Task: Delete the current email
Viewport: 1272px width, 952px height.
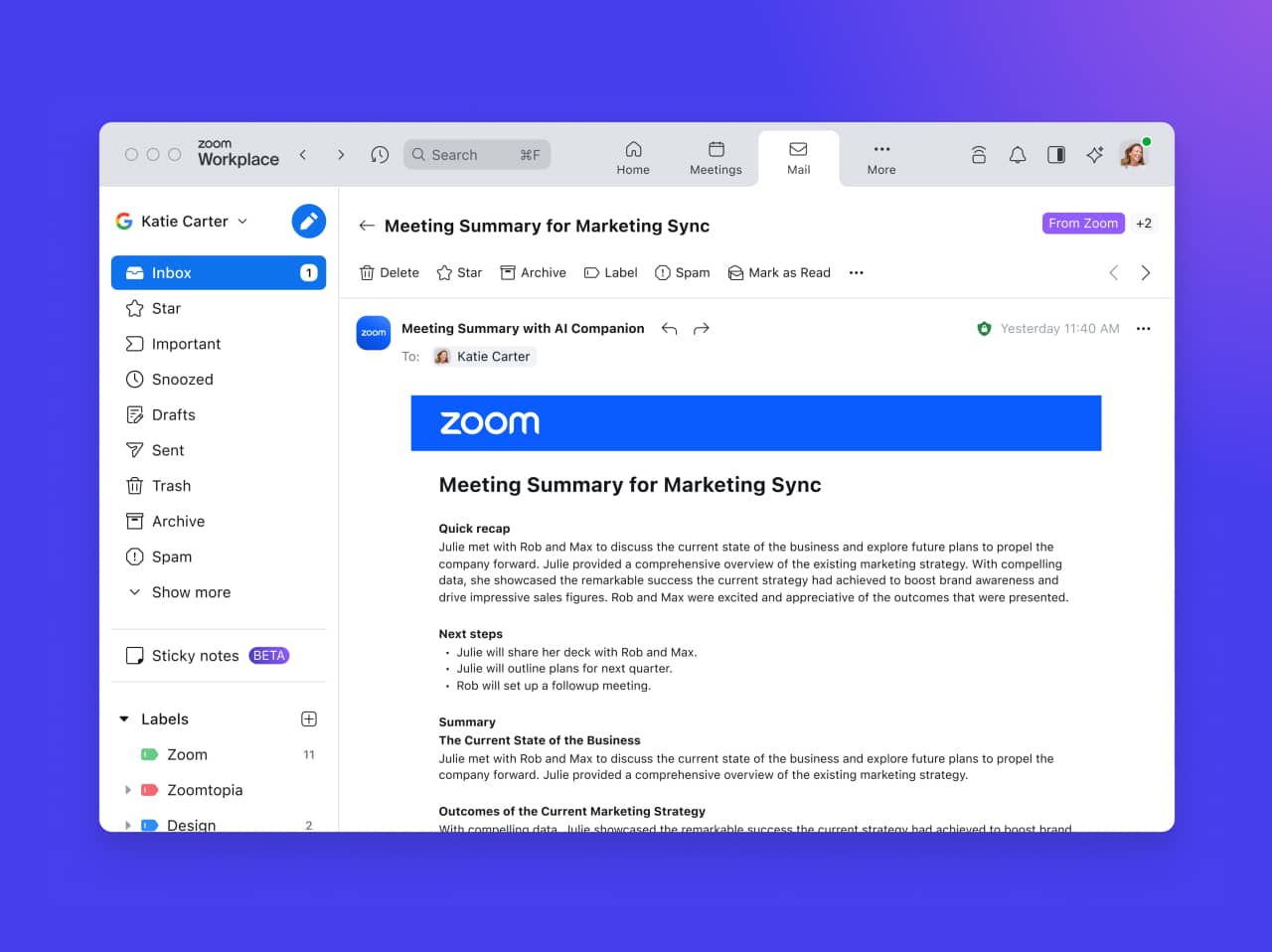Action: tap(390, 273)
